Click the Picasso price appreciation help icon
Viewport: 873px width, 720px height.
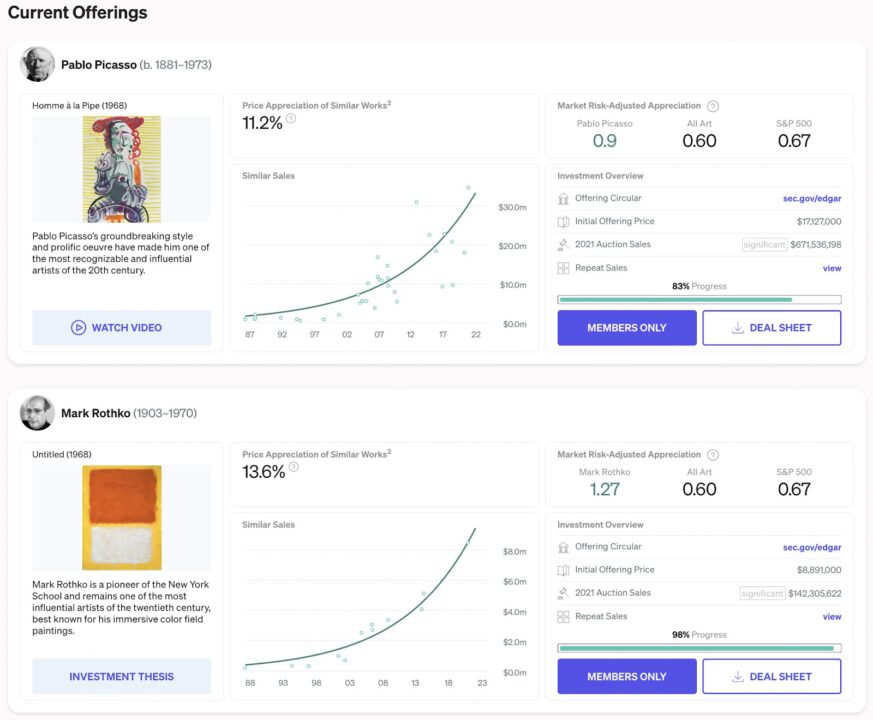coord(291,119)
